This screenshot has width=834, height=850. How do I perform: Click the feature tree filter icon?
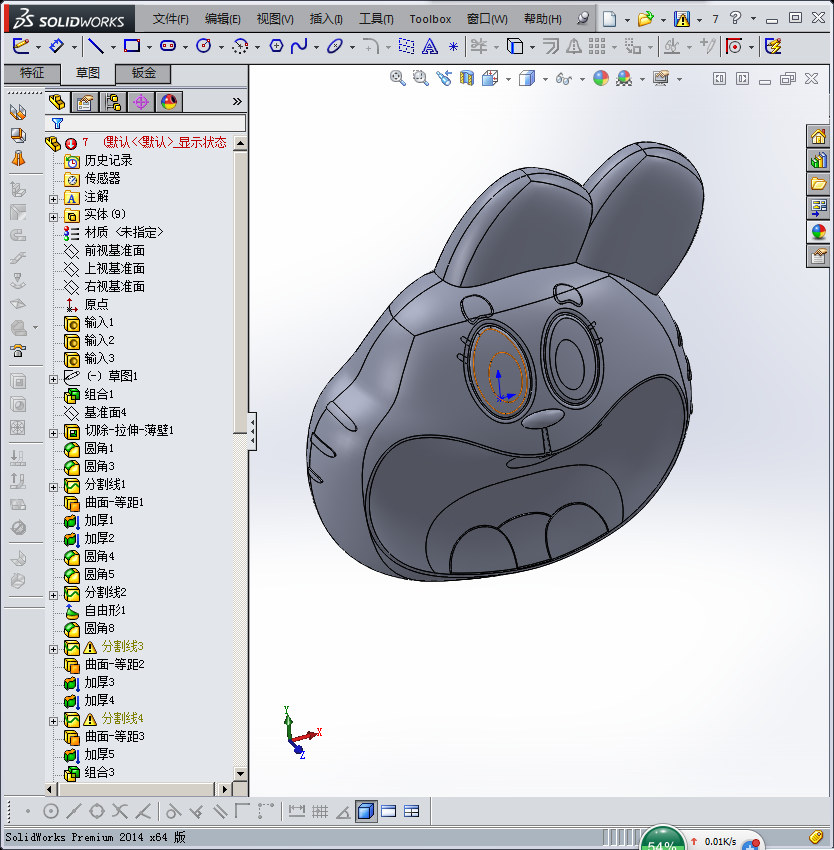[x=57, y=124]
